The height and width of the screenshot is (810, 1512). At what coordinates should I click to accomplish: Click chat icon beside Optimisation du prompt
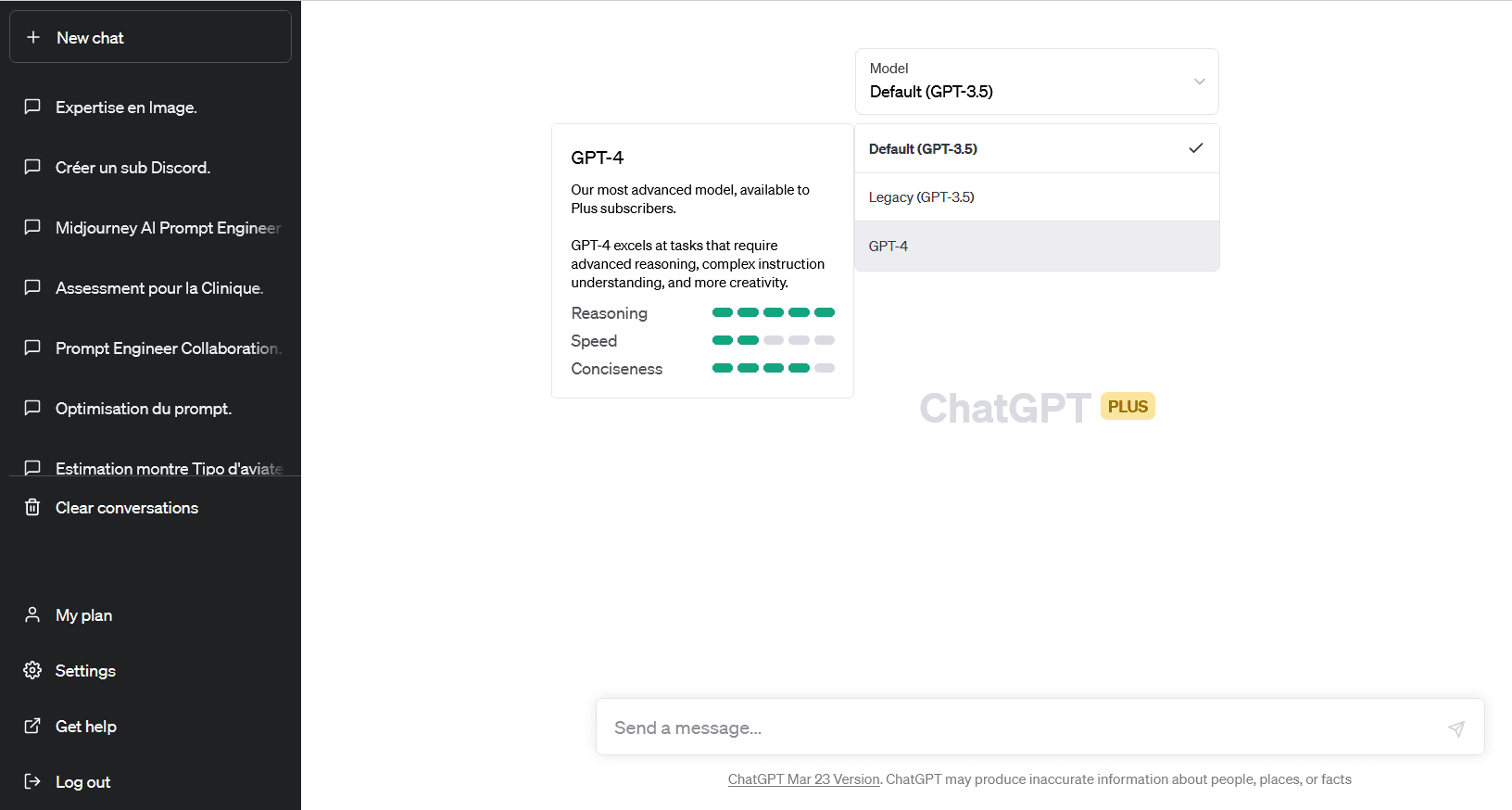[x=32, y=408]
